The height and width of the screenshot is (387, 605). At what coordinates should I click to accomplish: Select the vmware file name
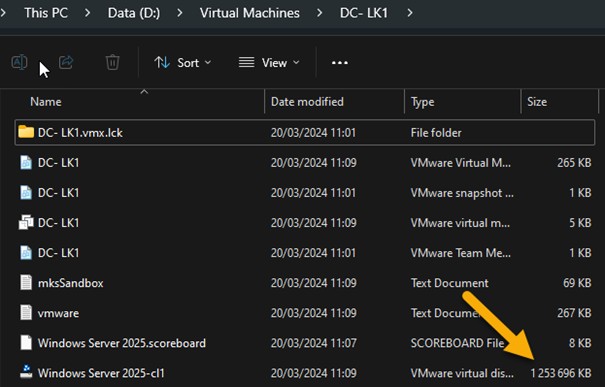coord(58,313)
